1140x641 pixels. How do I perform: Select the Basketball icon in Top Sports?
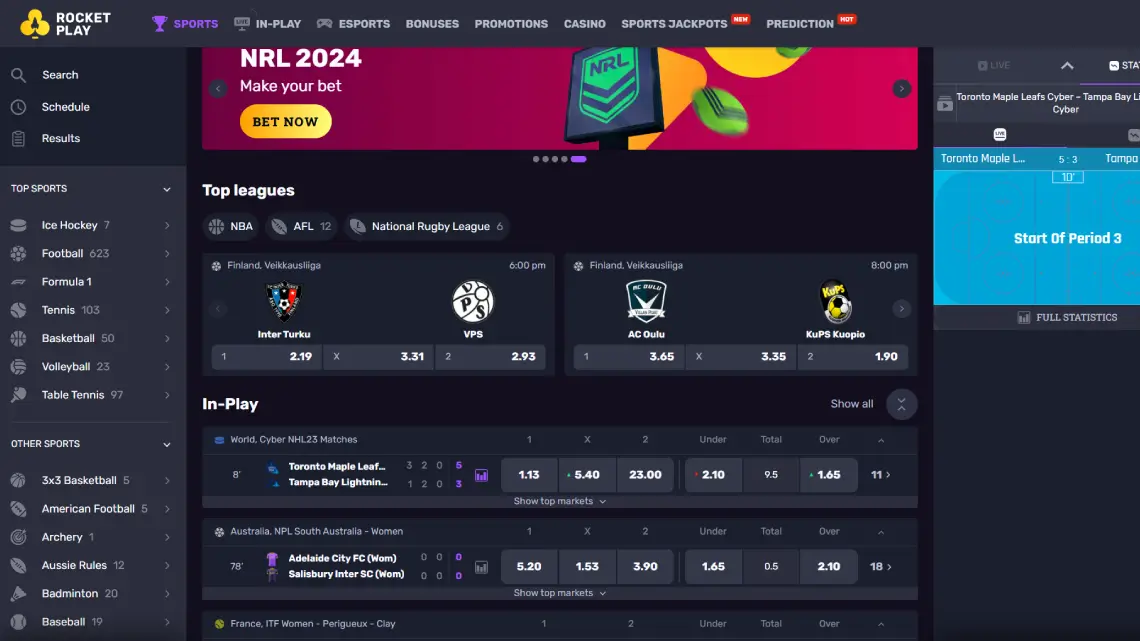click(x=18, y=339)
